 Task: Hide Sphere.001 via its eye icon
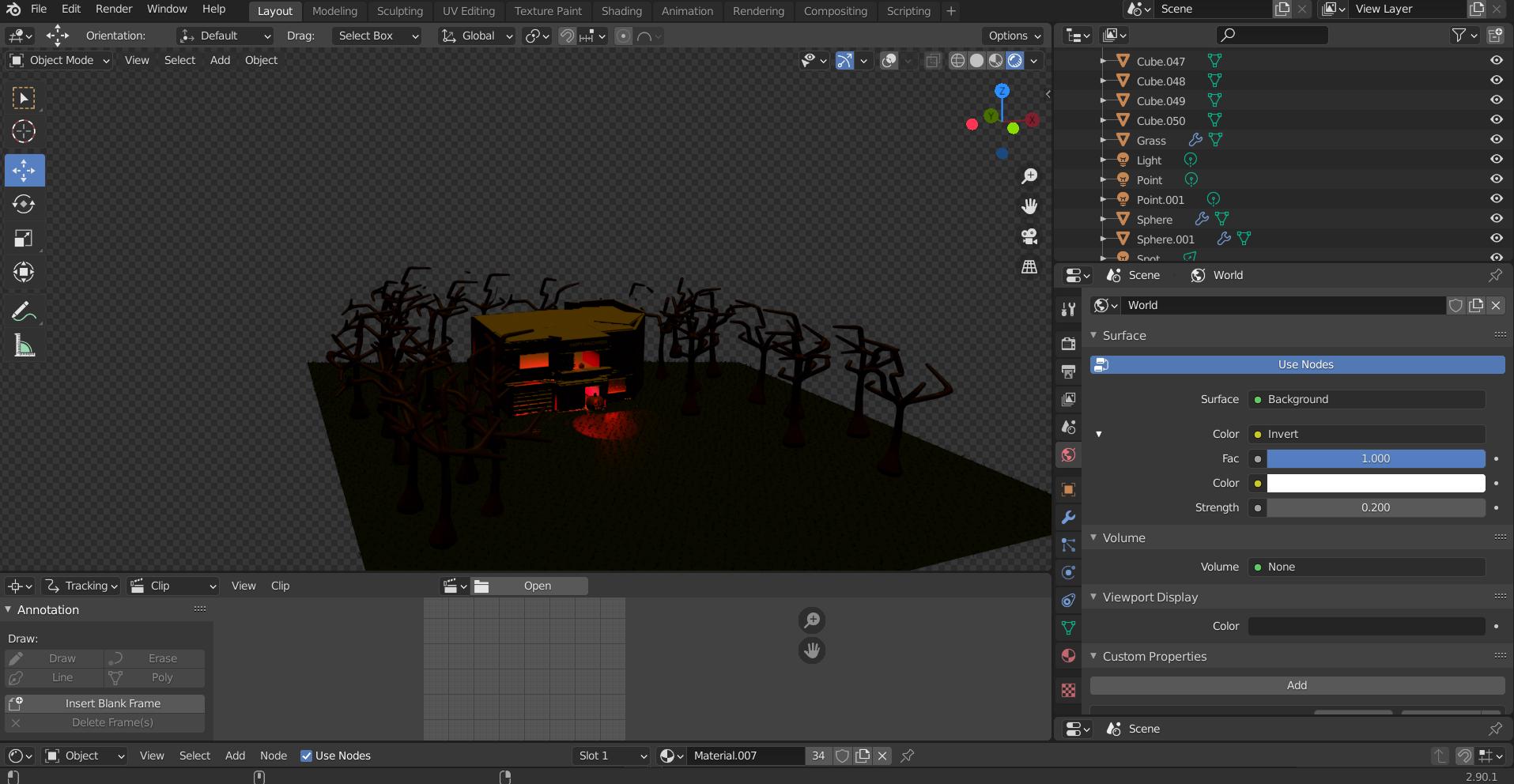tap(1497, 238)
